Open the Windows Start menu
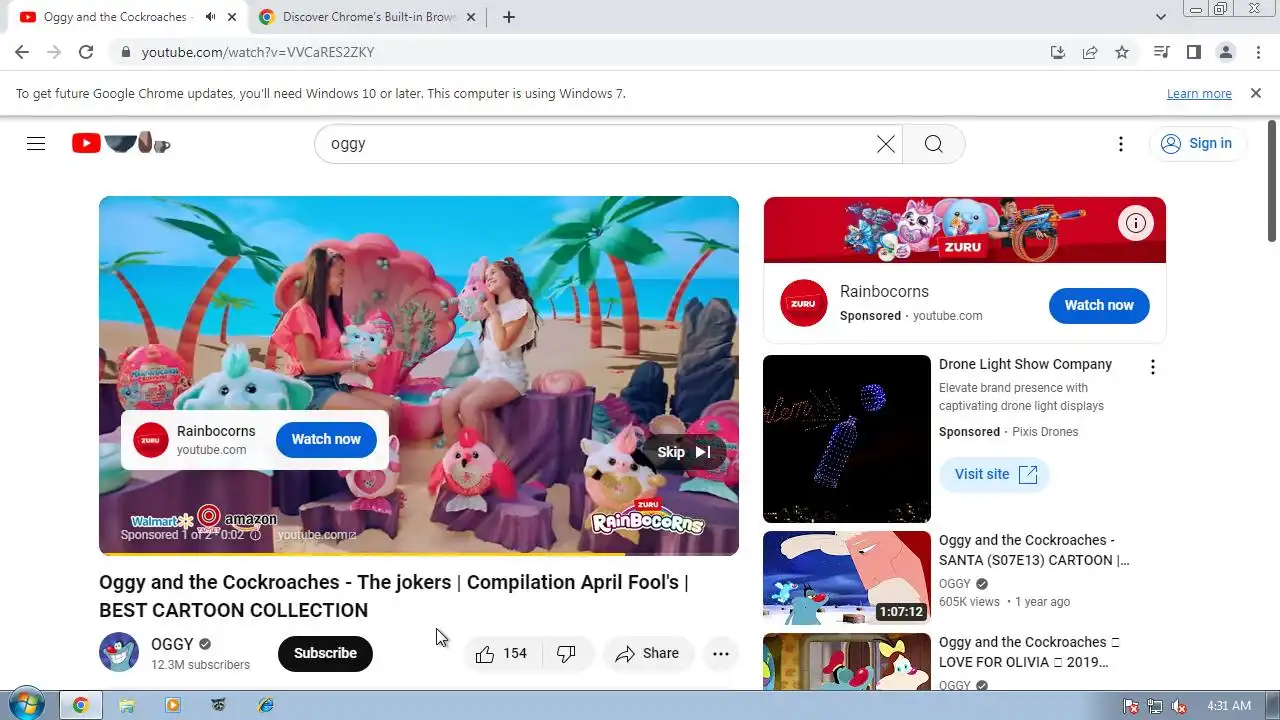Viewport: 1280px width, 720px height. click(27, 704)
